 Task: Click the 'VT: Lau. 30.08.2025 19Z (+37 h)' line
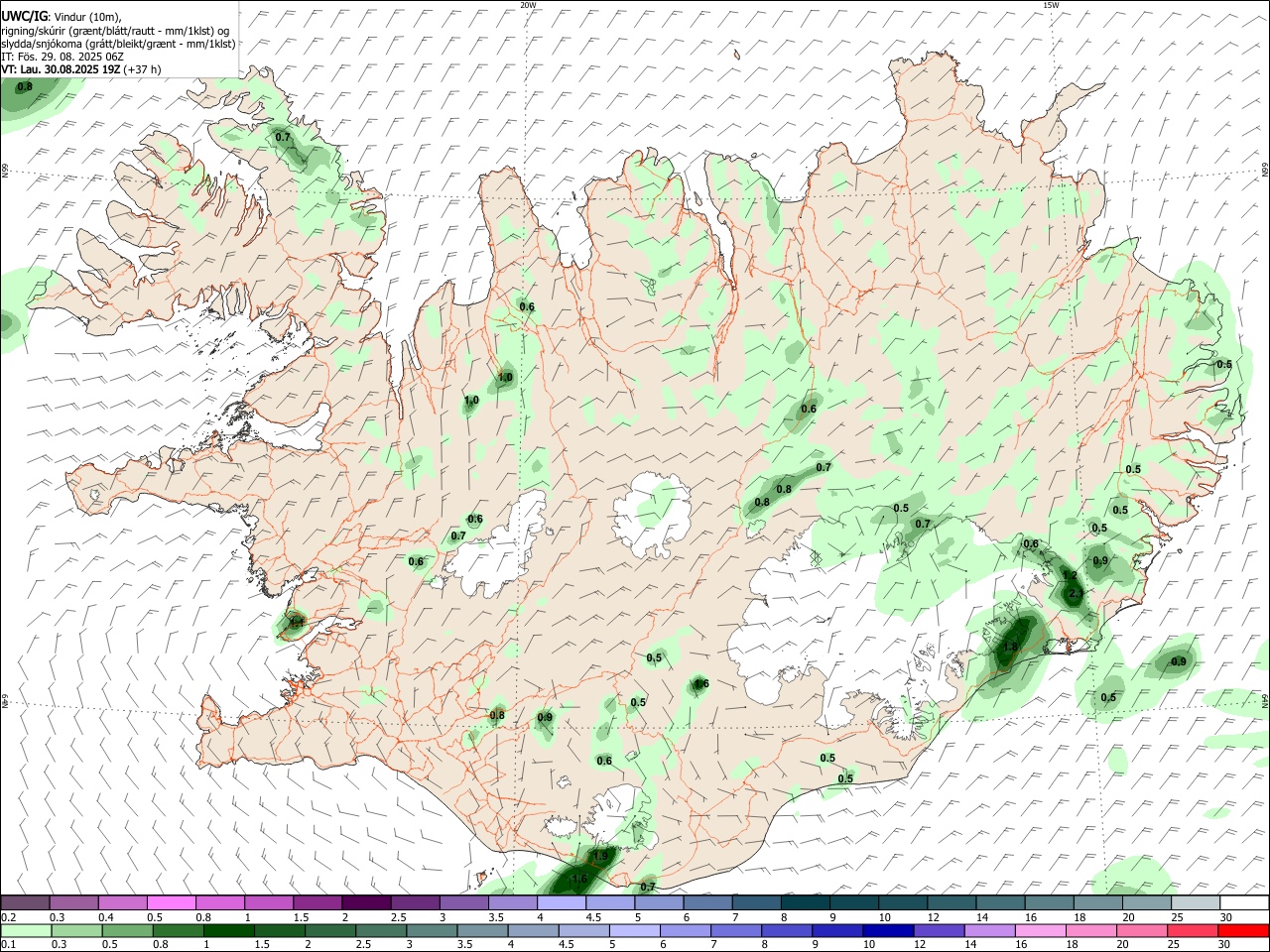tap(81, 69)
